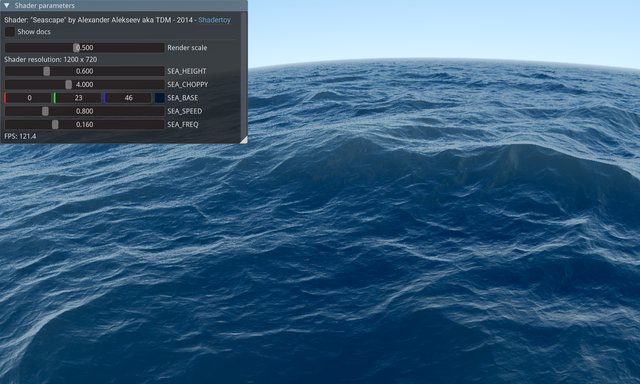Collapse the Shader parameters panel

7,5
